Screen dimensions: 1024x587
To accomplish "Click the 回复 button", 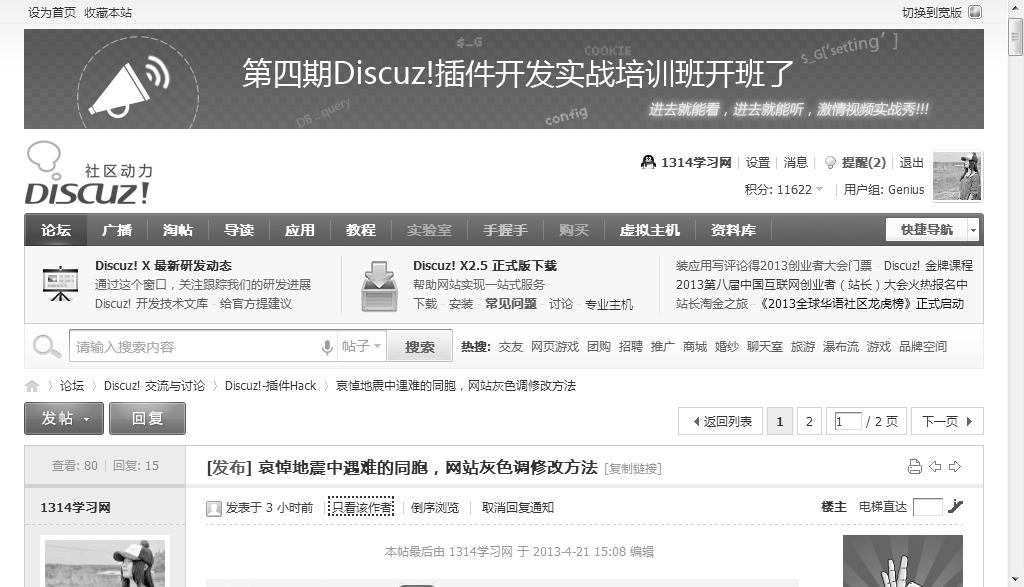I will (x=147, y=419).
